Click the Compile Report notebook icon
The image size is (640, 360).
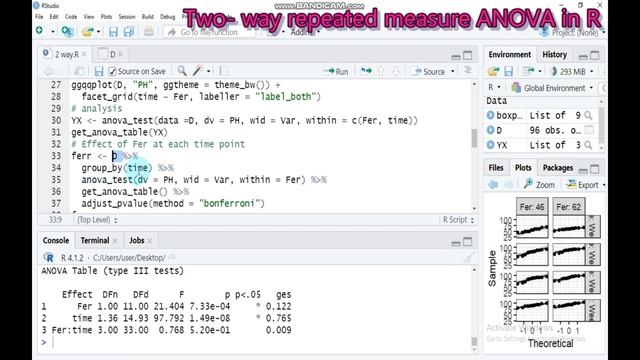pyautogui.click(x=224, y=71)
